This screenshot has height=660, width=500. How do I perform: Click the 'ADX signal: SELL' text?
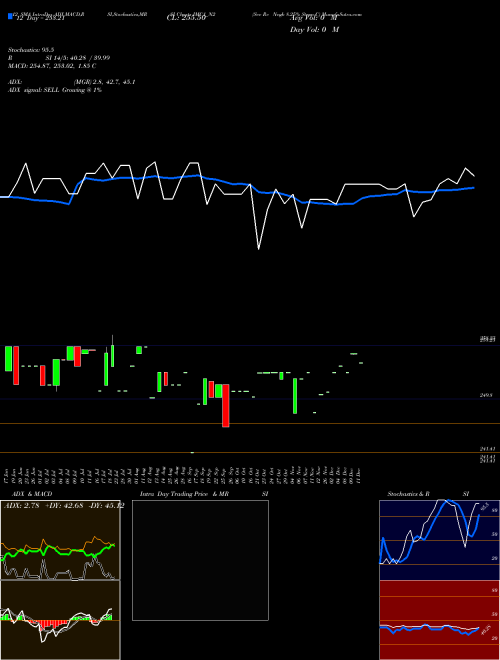coord(34,90)
